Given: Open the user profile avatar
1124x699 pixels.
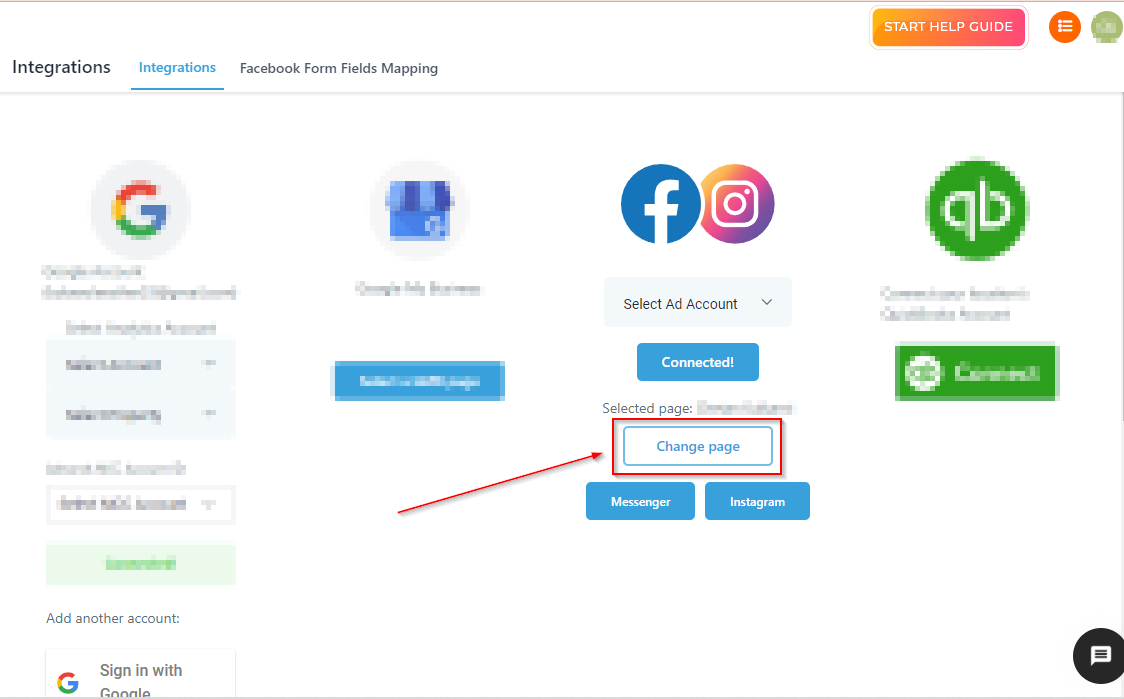Looking at the screenshot, I should (1106, 27).
